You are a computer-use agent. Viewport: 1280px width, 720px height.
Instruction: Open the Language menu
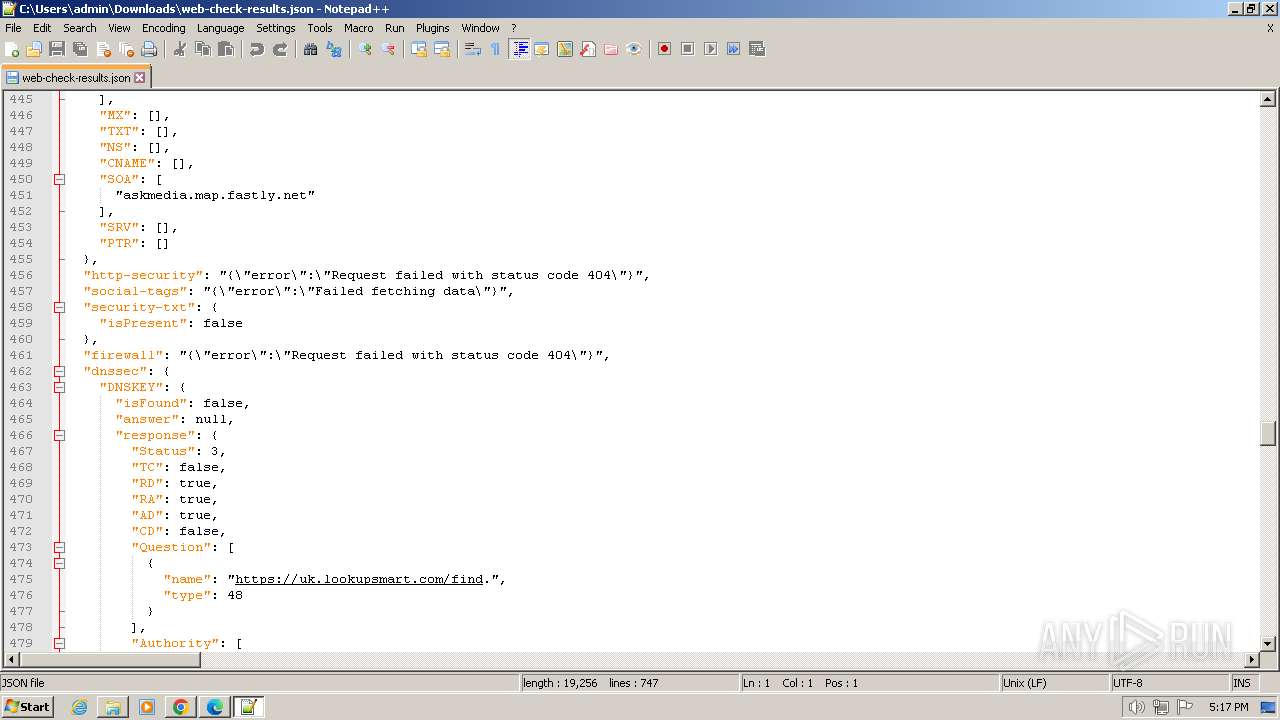pyautogui.click(x=220, y=28)
